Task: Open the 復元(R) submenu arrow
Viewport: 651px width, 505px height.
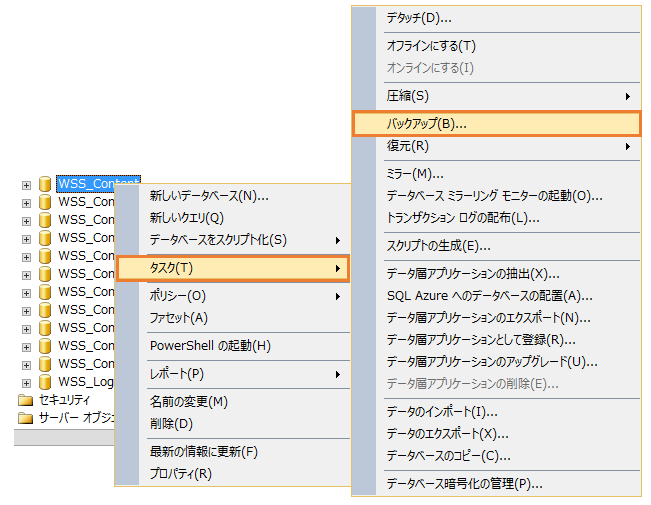Action: pyautogui.click(x=628, y=146)
